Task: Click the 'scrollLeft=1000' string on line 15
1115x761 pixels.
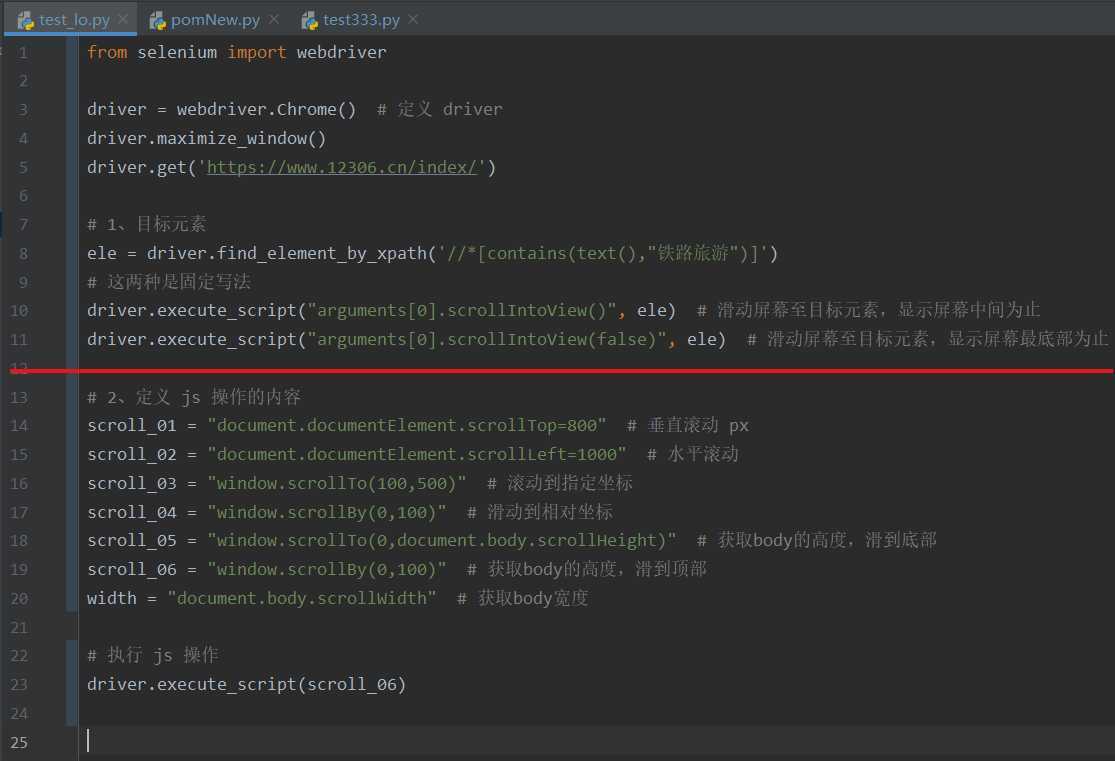Action: tap(543, 454)
